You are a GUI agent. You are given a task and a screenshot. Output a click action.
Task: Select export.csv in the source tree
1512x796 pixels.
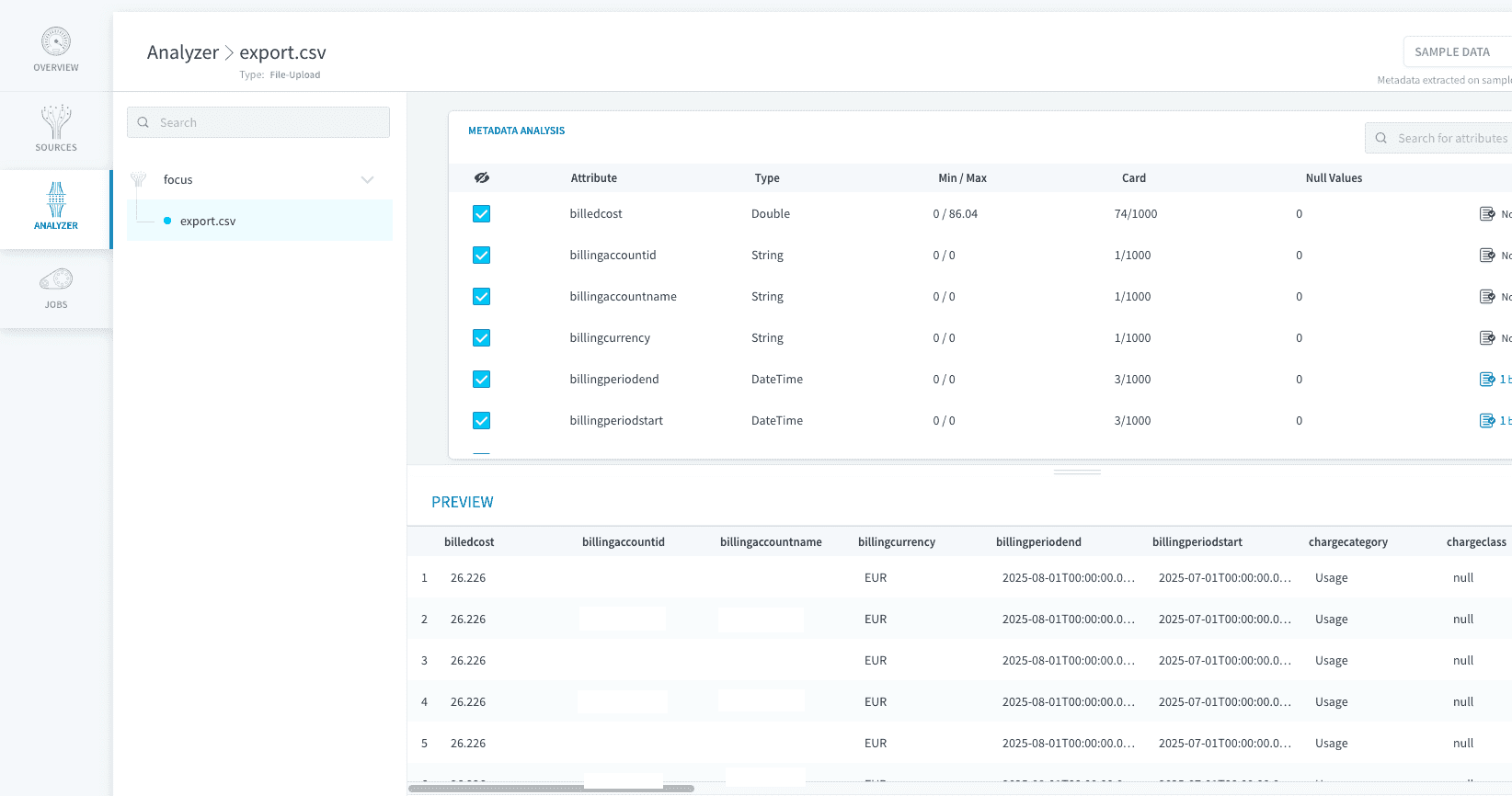pyautogui.click(x=259, y=221)
